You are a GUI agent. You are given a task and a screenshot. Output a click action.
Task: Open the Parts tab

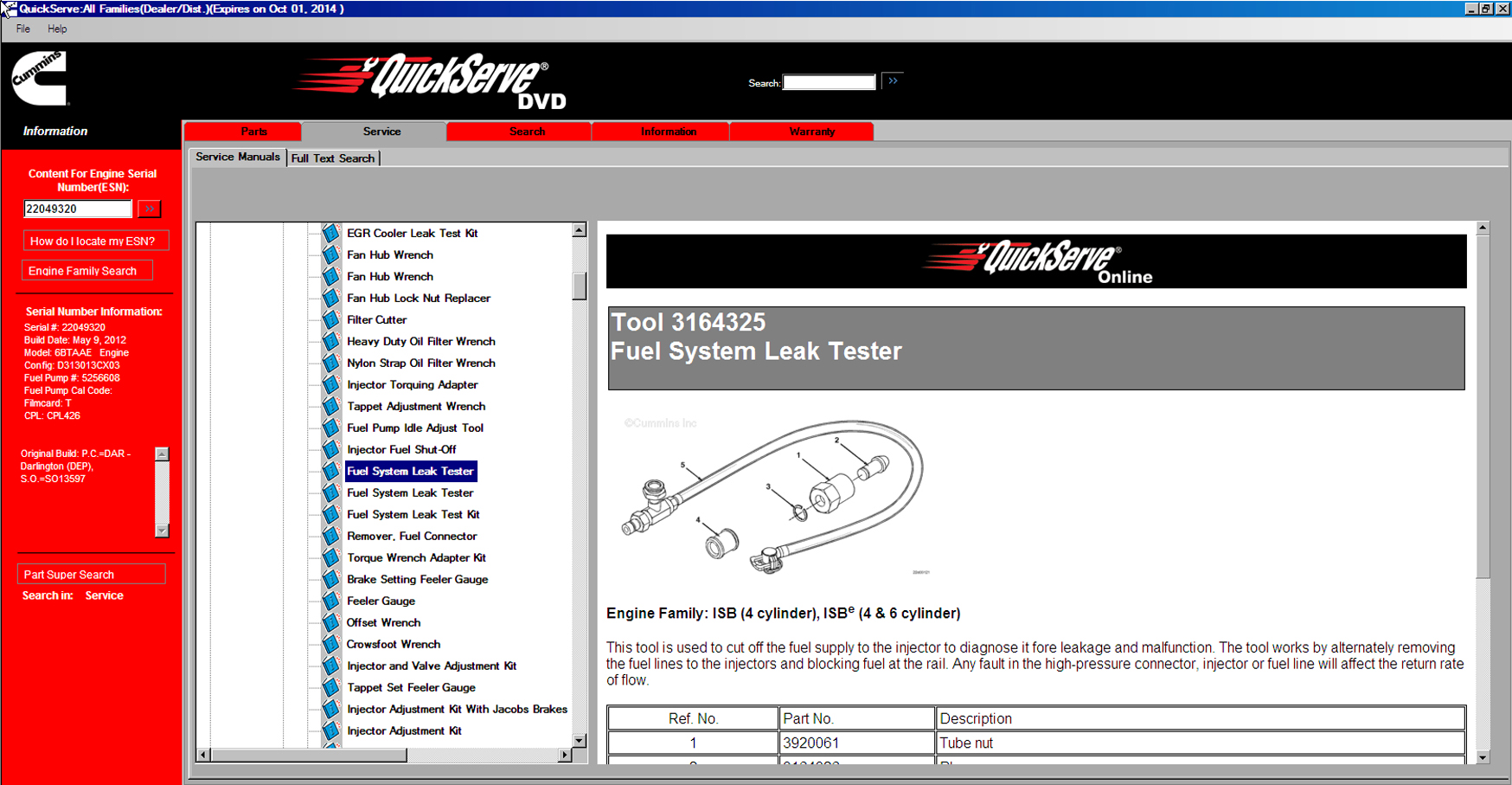coord(253,132)
